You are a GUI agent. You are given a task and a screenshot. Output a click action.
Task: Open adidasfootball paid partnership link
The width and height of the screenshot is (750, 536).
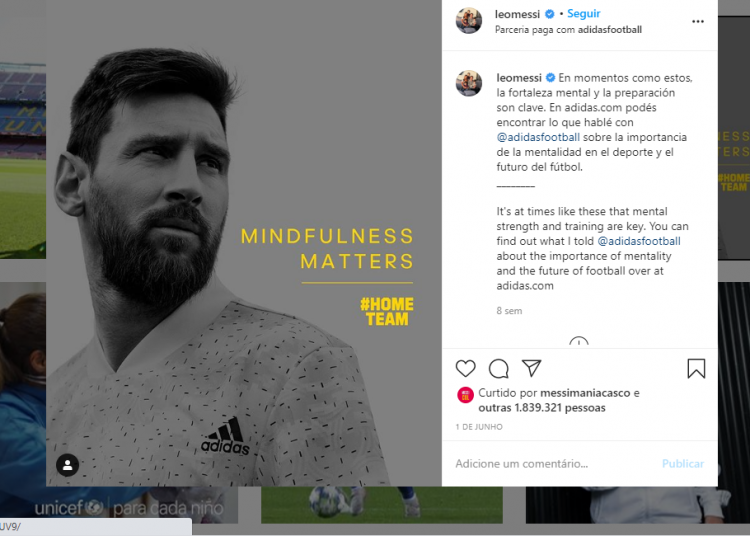click(610, 30)
